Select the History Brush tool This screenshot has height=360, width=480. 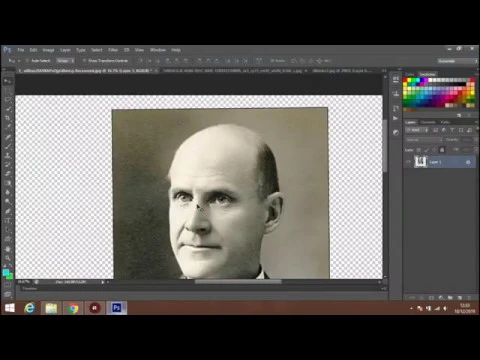click(x=8, y=165)
